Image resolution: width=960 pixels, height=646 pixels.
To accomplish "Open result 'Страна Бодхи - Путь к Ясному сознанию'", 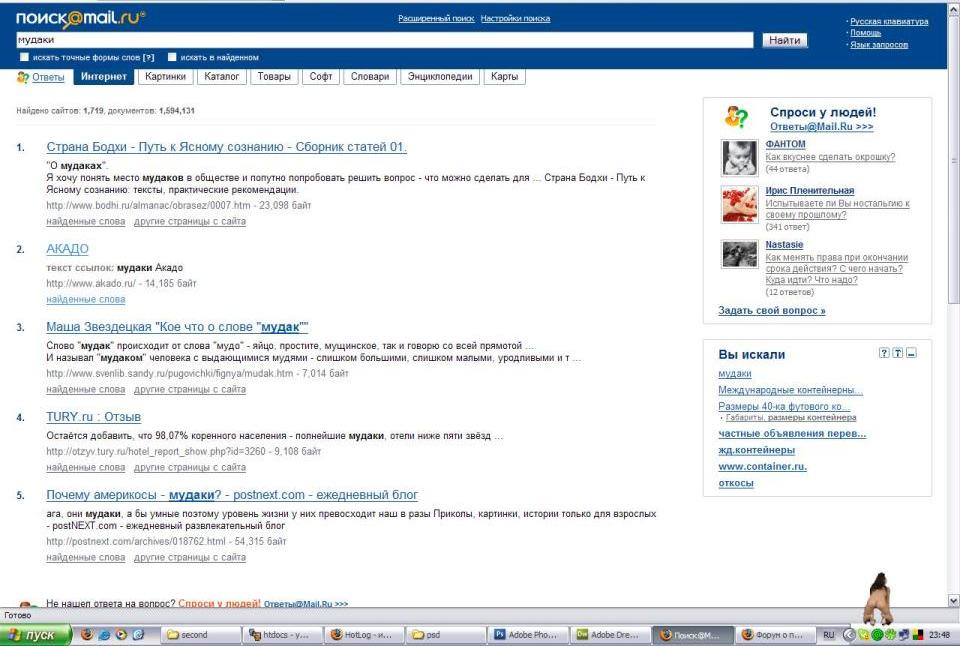I will tap(227, 147).
